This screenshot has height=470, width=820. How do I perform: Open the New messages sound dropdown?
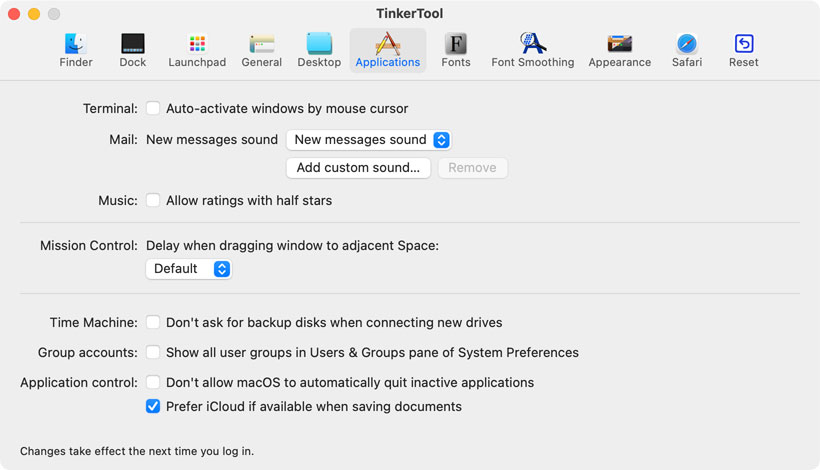point(369,140)
